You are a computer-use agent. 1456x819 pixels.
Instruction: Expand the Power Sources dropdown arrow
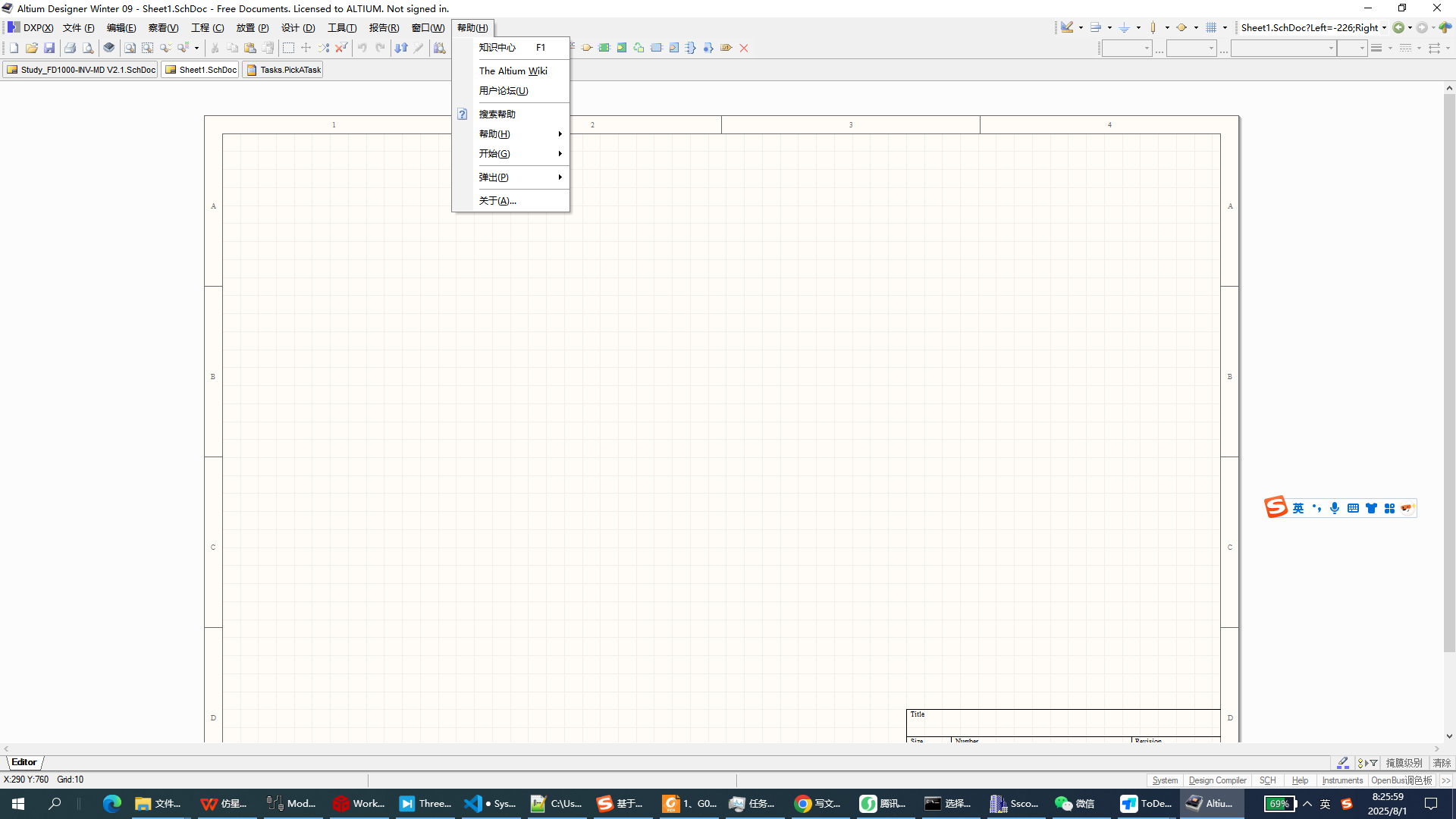point(1138,27)
